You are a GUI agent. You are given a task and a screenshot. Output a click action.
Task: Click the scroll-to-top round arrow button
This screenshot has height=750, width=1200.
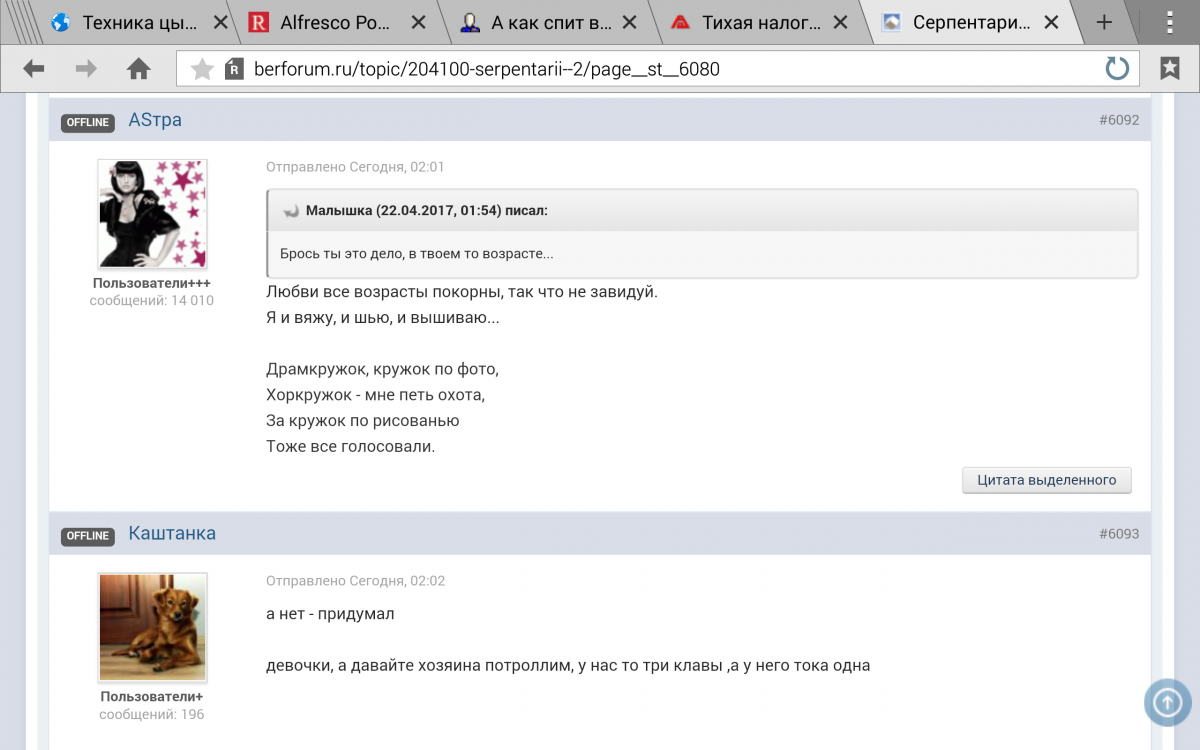pos(1167,703)
